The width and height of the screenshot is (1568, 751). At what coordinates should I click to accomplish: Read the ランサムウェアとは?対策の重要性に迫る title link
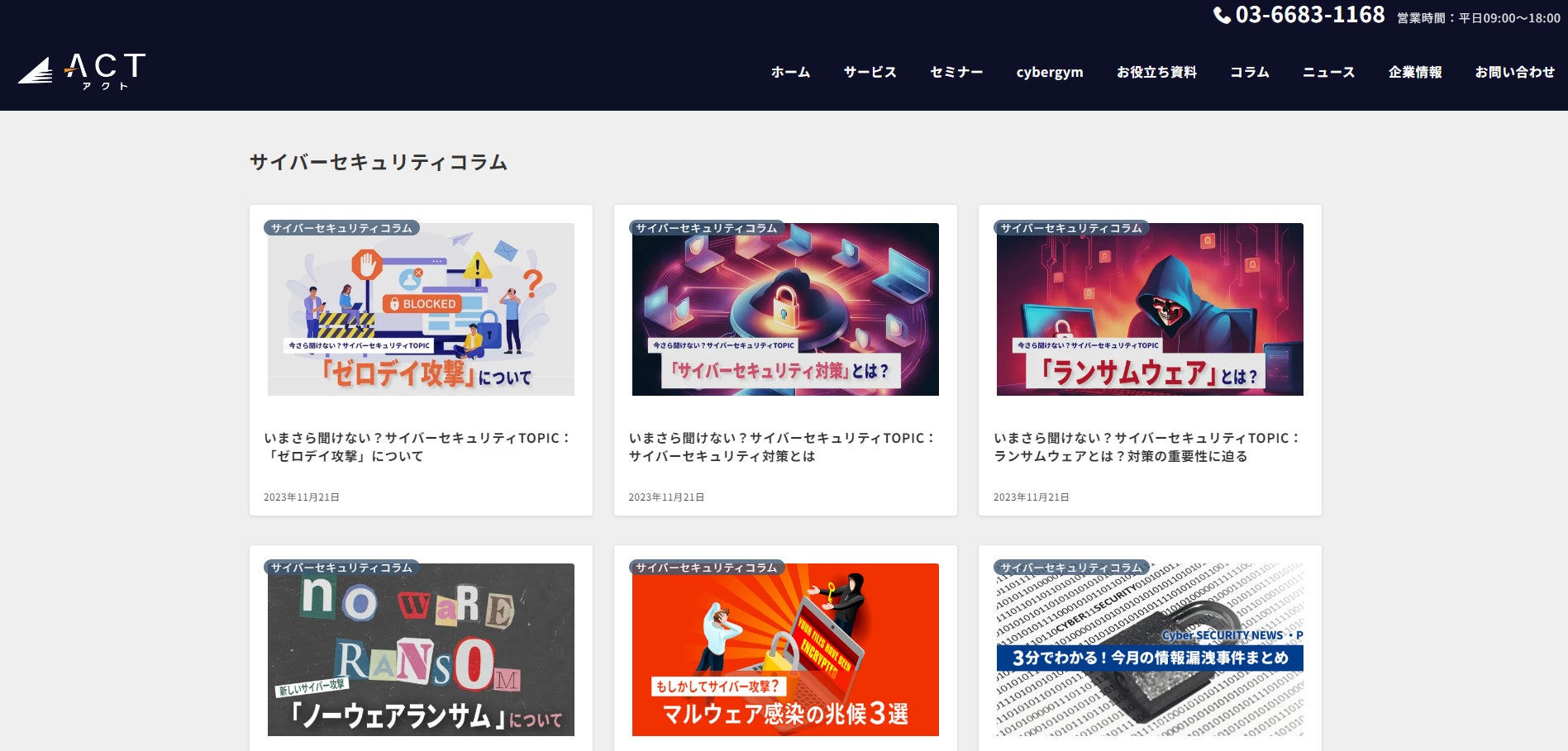[1147, 447]
